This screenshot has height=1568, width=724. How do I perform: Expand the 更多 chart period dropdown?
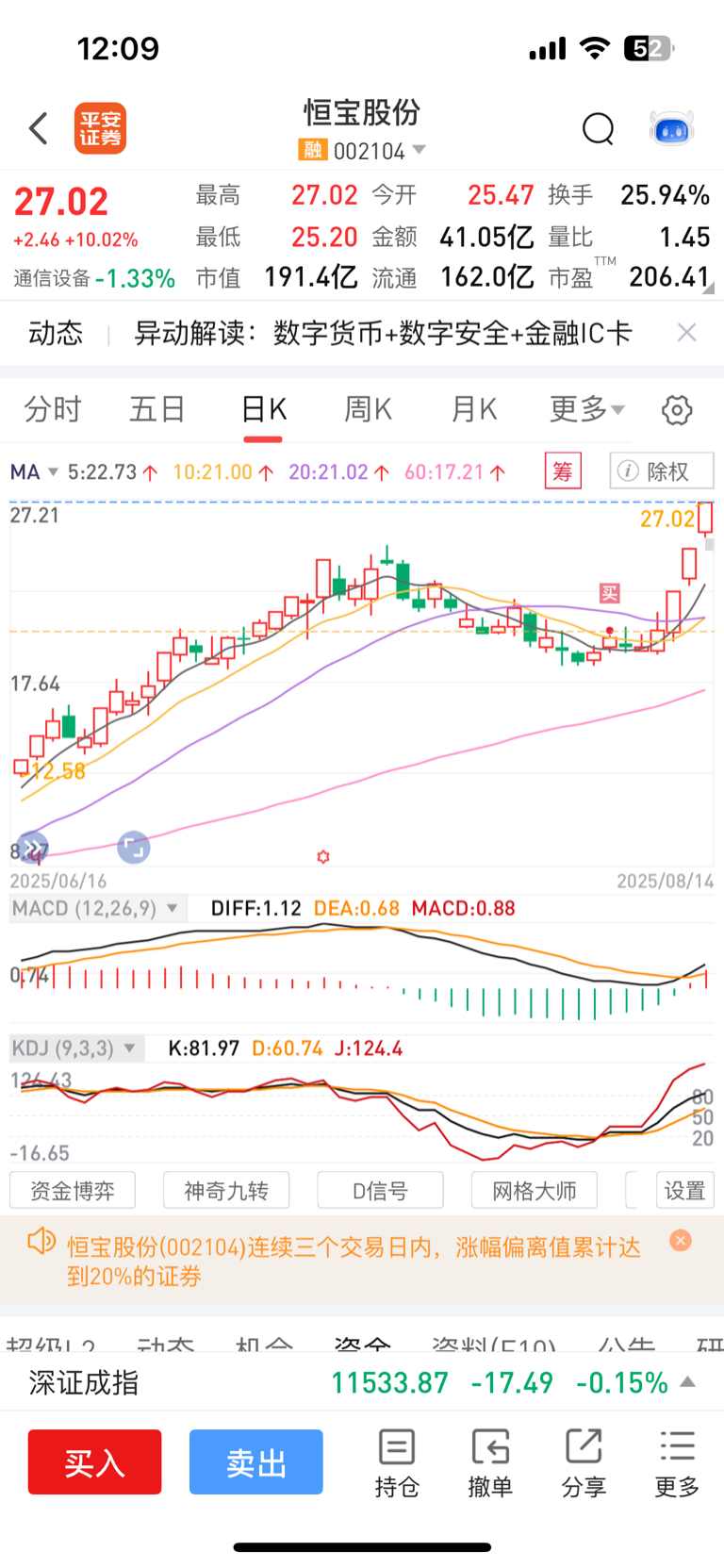click(x=586, y=409)
